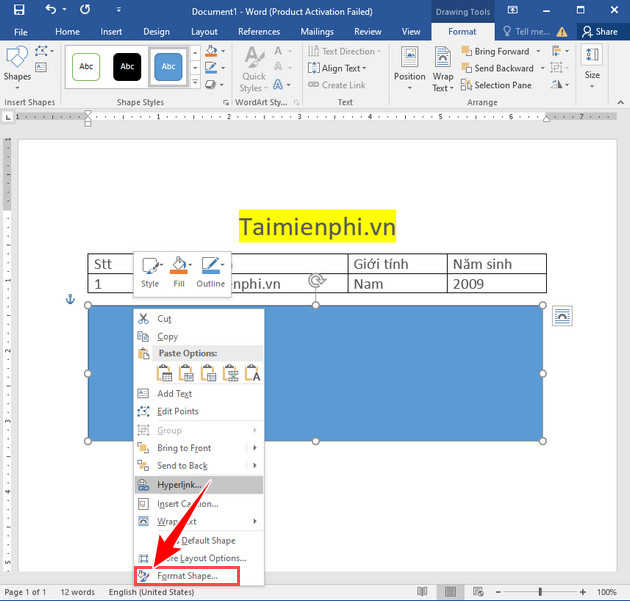Click the Web Layout view icon

(478, 592)
